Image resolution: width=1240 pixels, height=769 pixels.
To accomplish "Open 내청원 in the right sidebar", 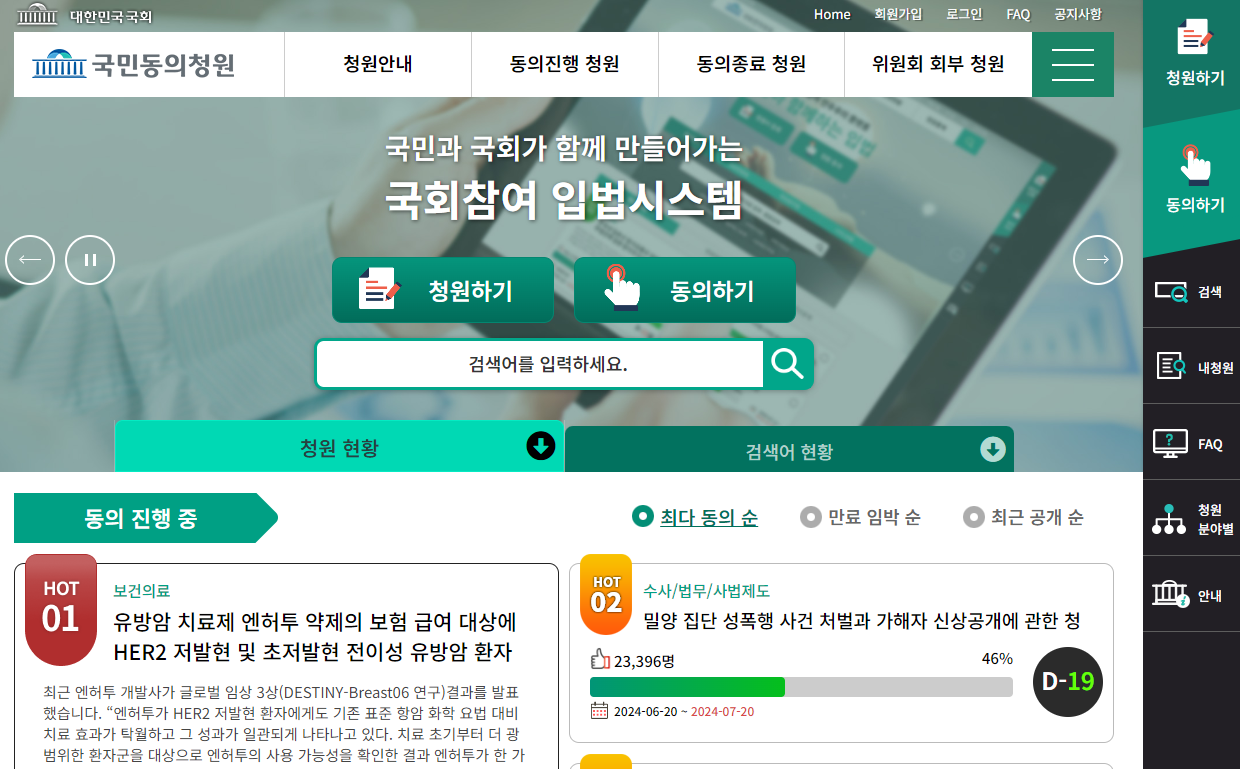I will (1191, 367).
